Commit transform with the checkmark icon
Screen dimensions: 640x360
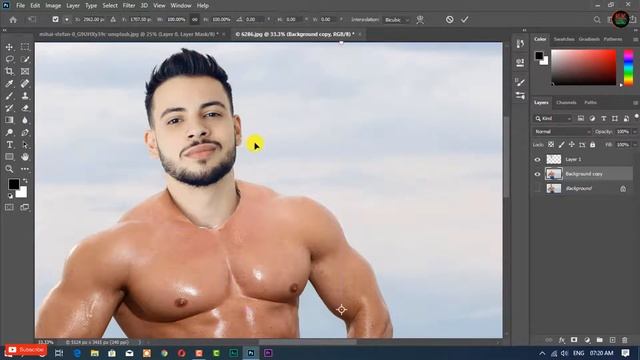464,20
